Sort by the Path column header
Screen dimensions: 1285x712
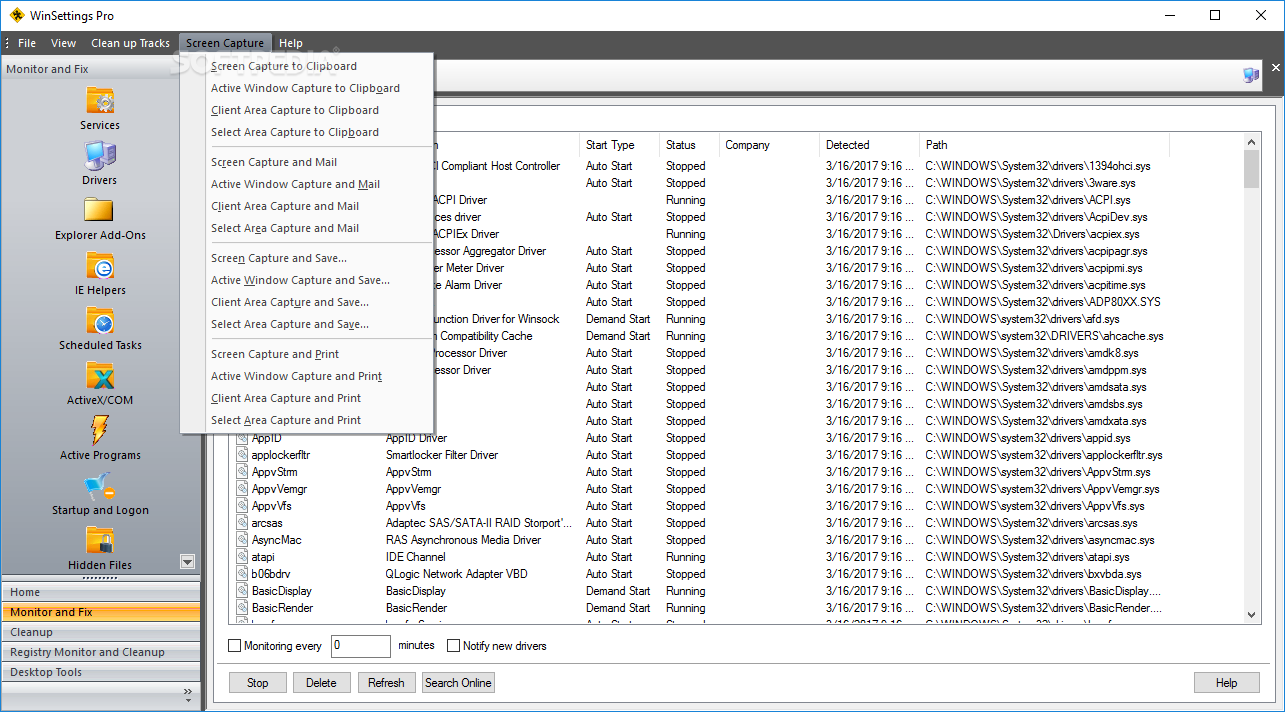[1045, 145]
